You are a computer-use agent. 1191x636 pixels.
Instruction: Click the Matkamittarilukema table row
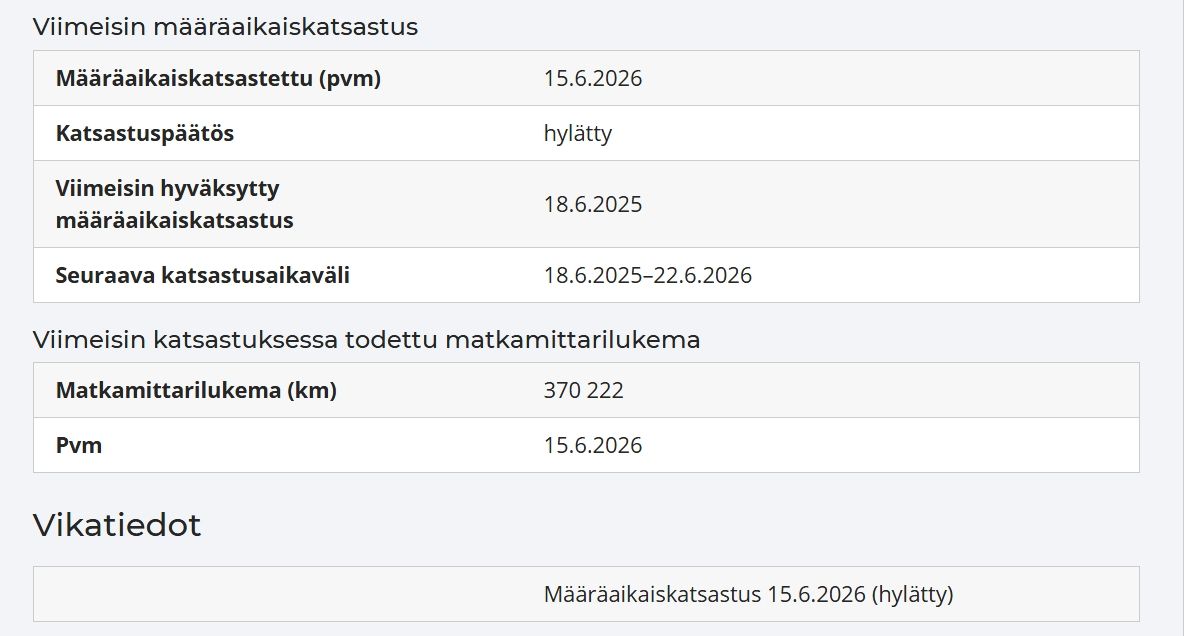pos(586,391)
